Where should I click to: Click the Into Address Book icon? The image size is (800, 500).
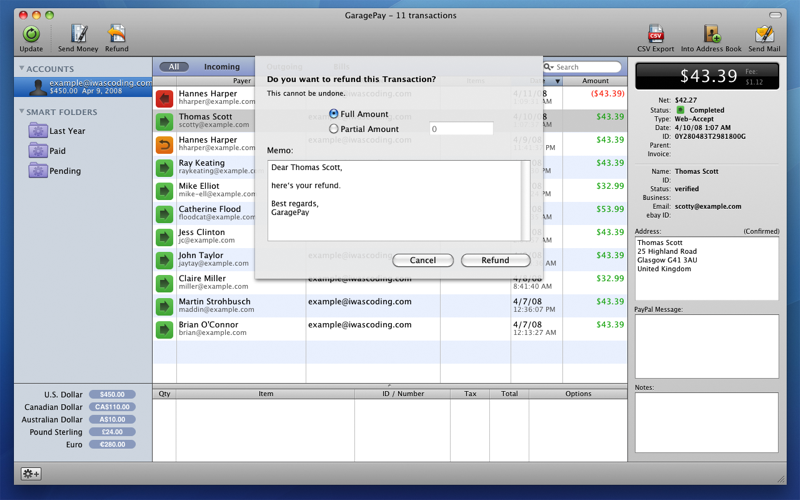(x=711, y=35)
